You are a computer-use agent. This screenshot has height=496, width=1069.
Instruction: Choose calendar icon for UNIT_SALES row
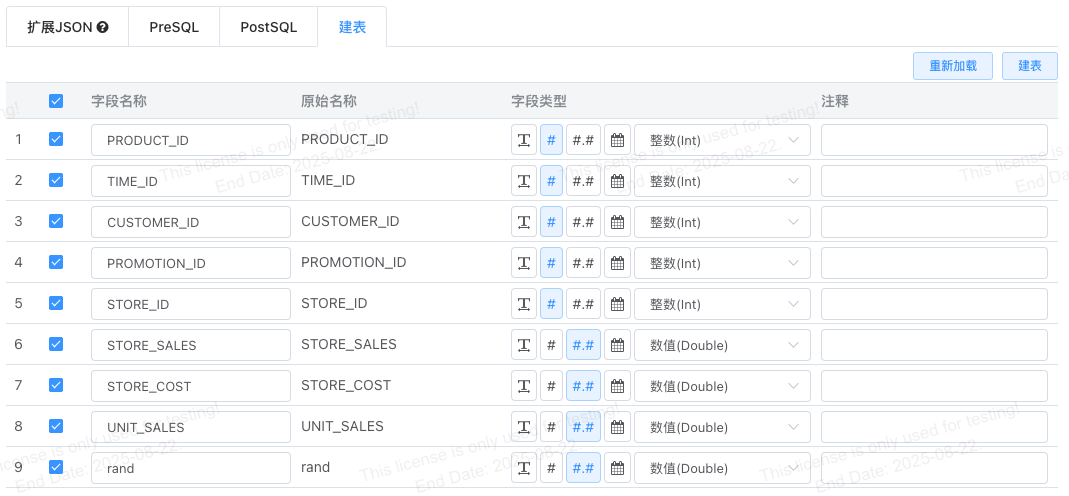coord(617,427)
